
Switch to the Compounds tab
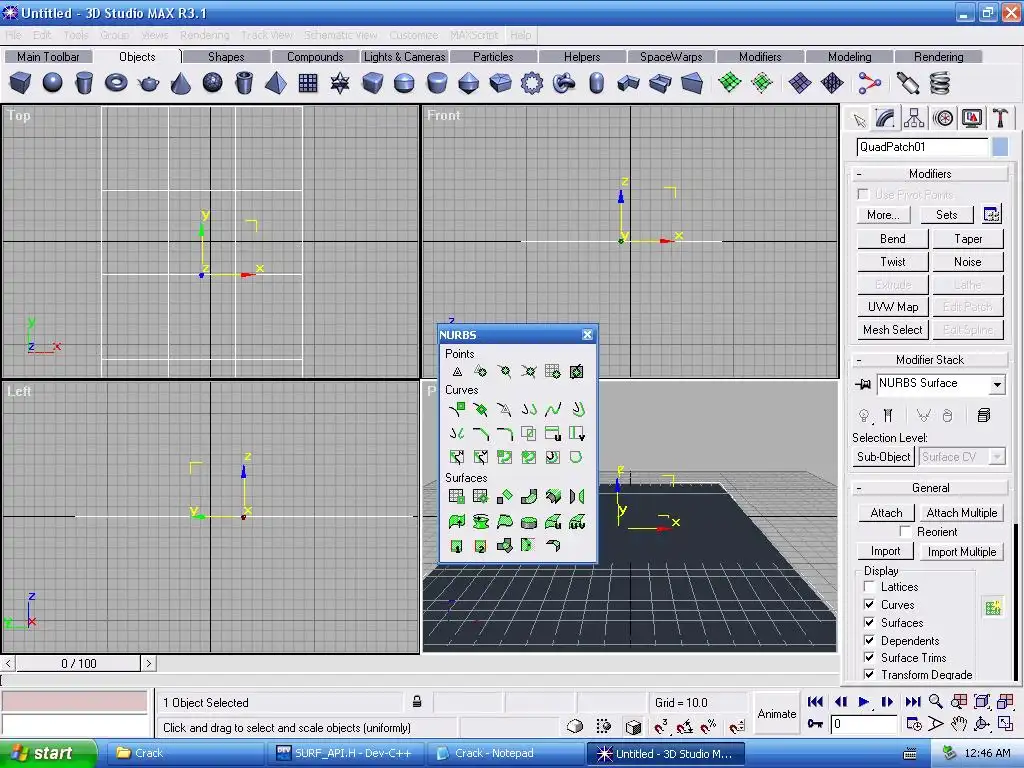pyautogui.click(x=315, y=57)
